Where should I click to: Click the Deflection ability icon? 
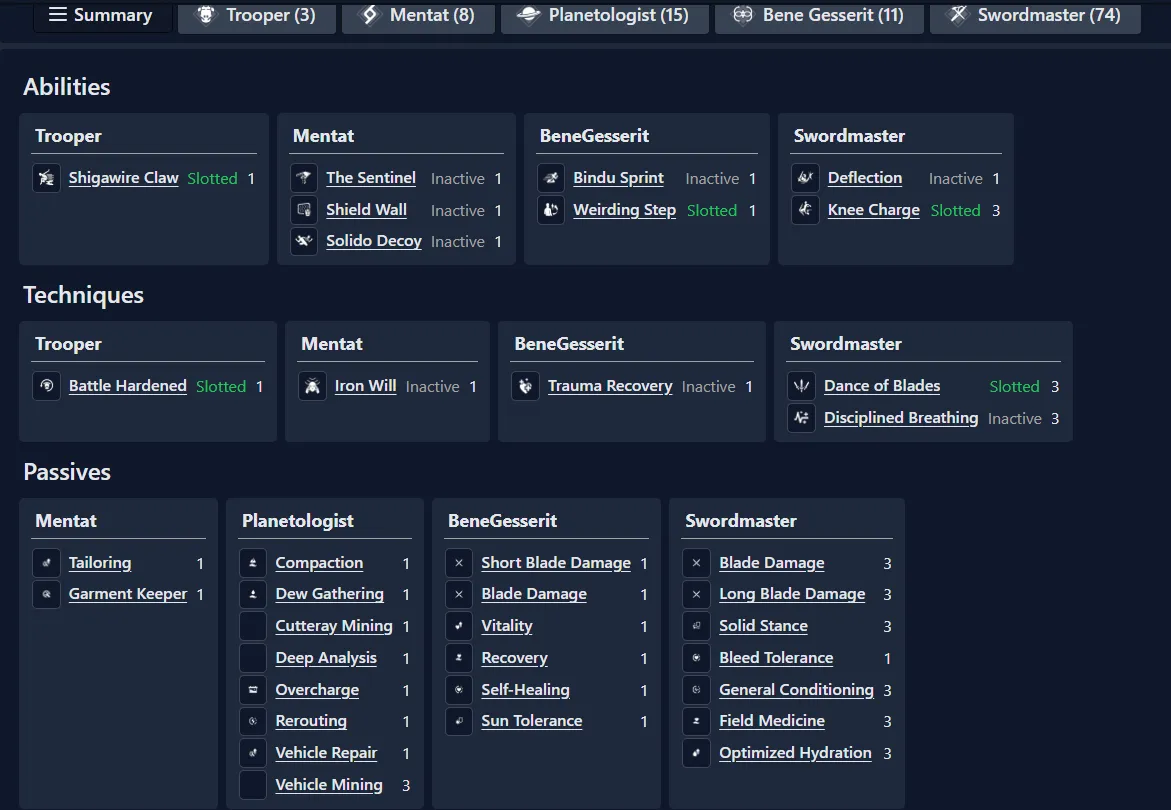click(805, 178)
